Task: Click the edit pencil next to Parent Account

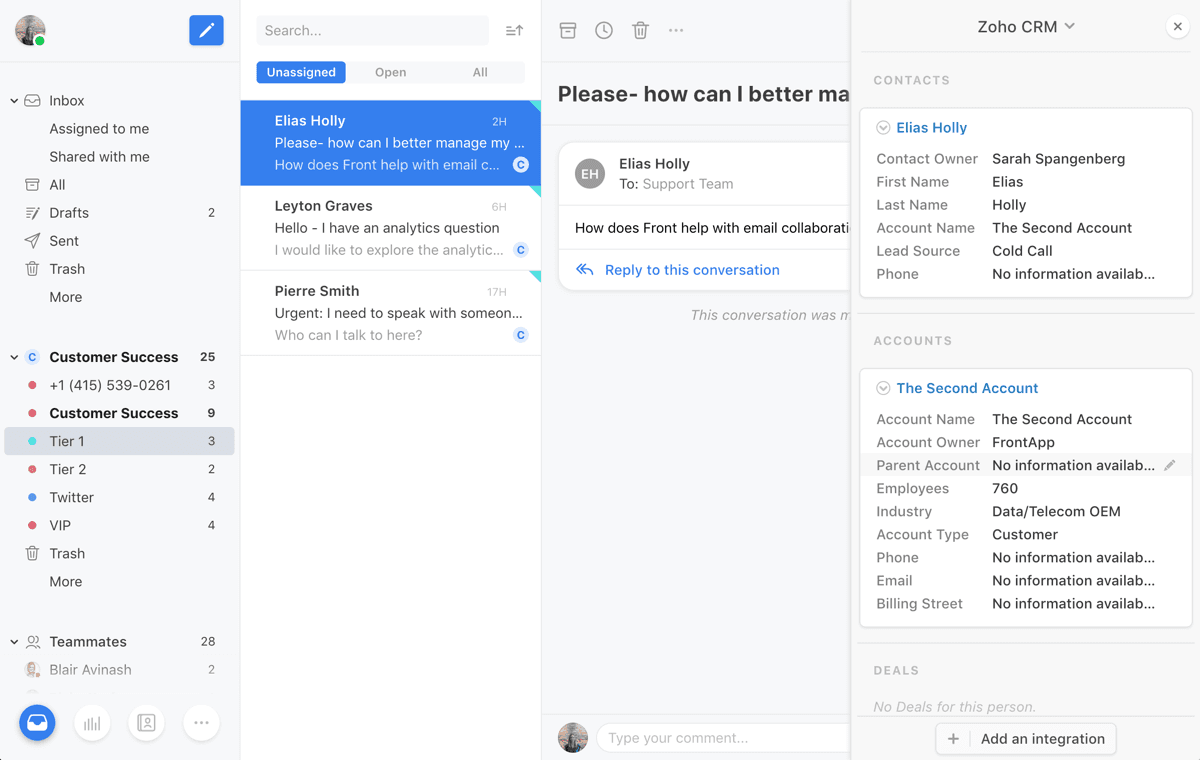Action: coord(1170,465)
